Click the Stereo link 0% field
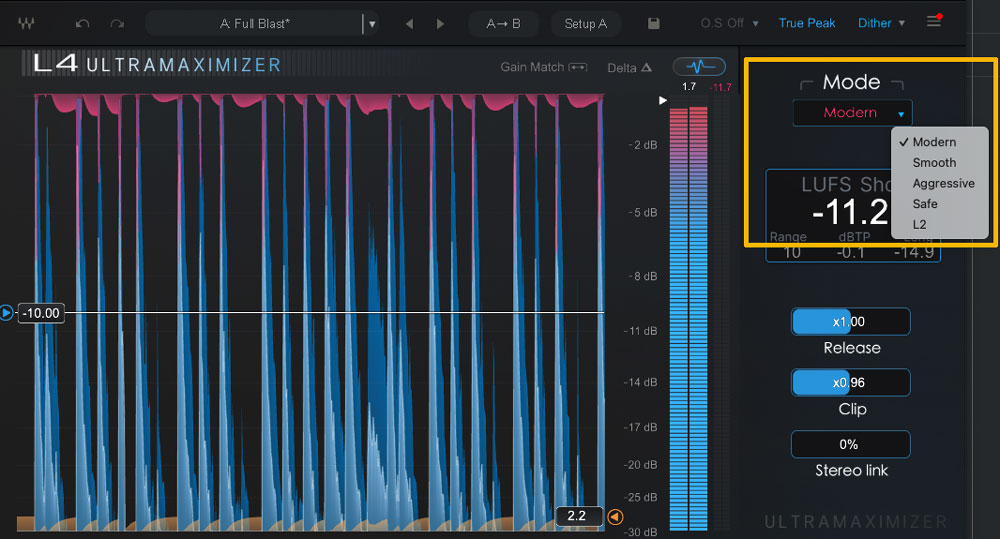This screenshot has height=539, width=1000. [850, 444]
